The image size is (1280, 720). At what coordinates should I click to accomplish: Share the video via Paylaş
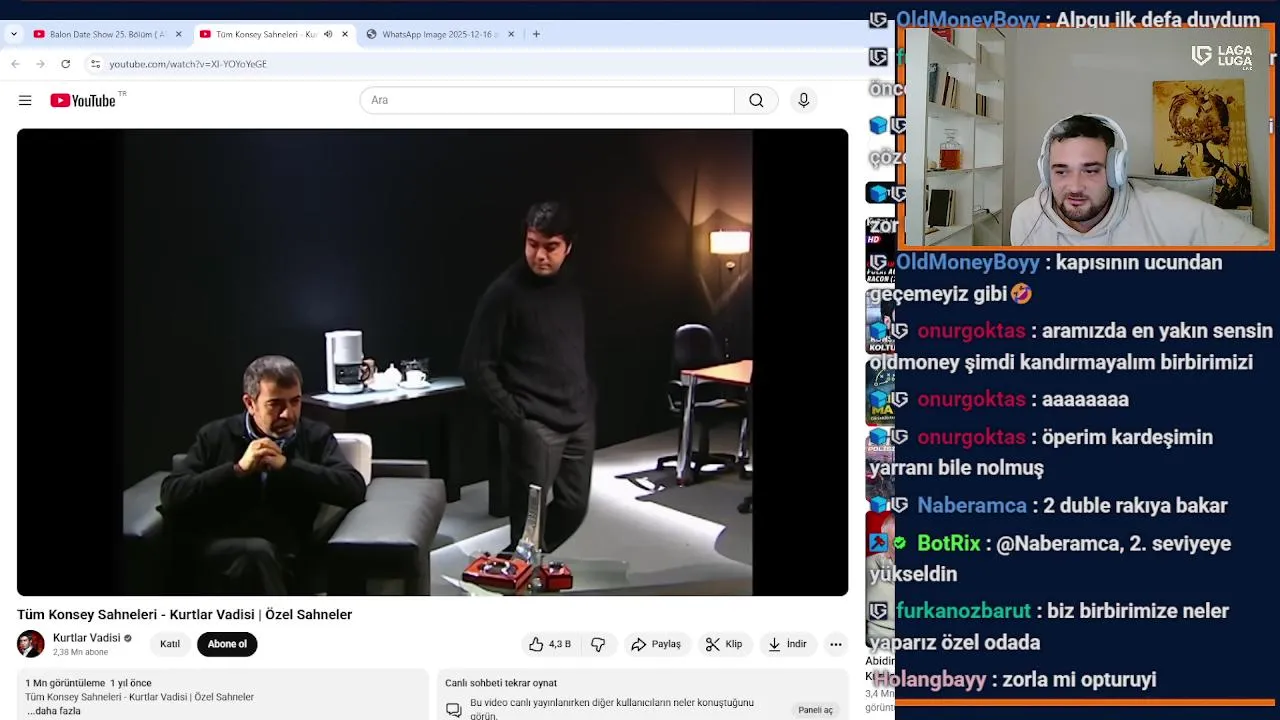656,644
